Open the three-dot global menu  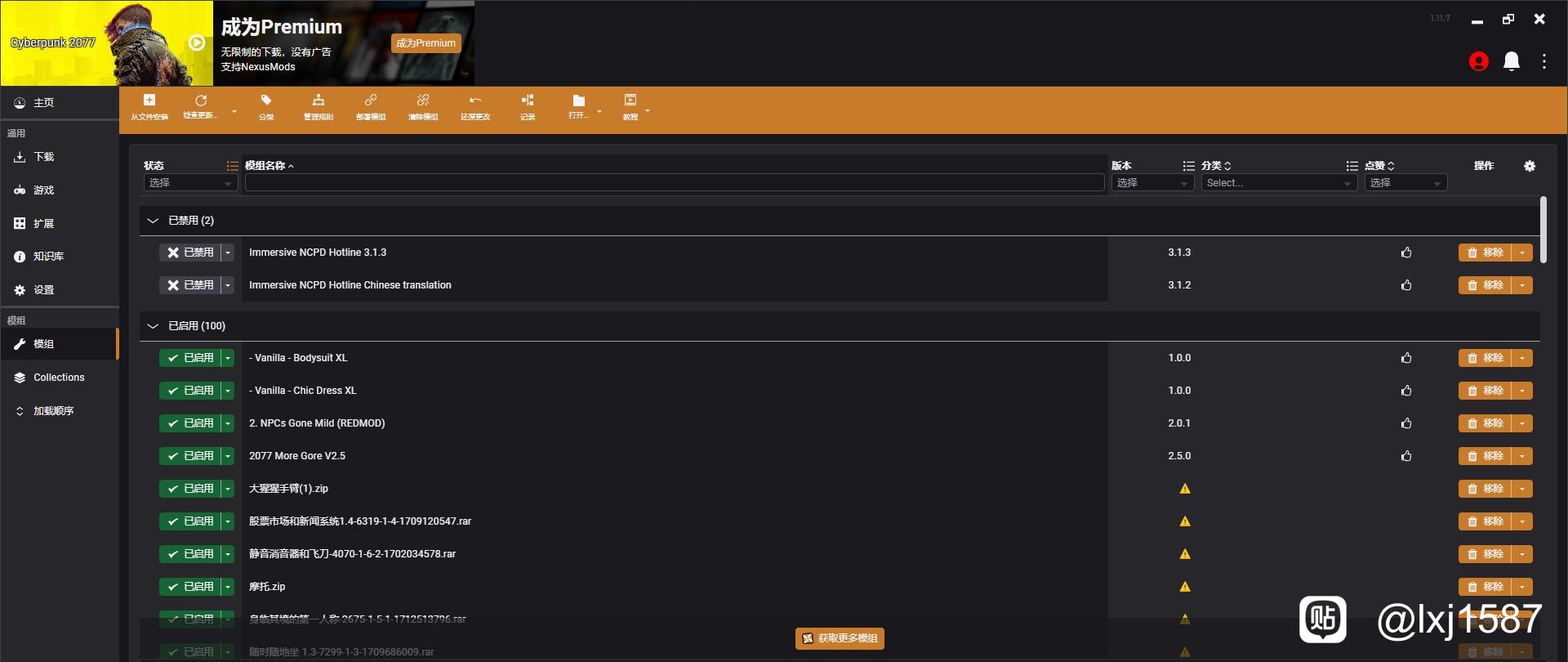[x=1544, y=61]
